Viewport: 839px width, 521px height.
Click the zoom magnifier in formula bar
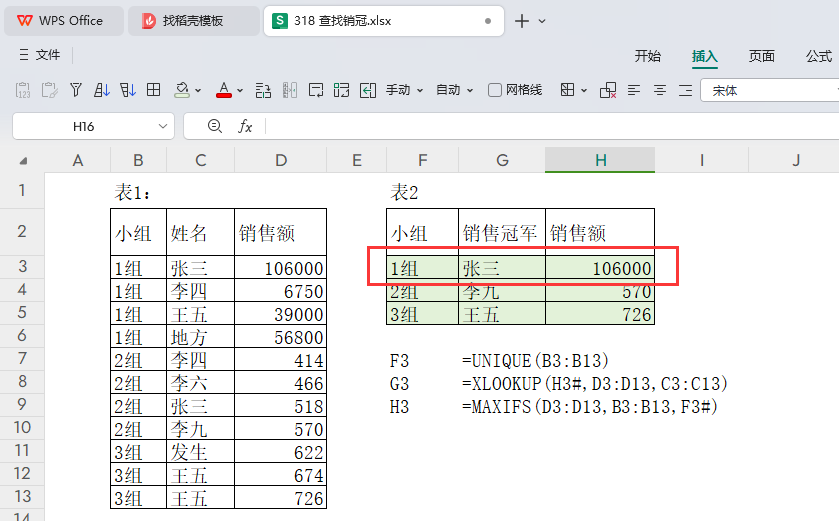(215, 126)
